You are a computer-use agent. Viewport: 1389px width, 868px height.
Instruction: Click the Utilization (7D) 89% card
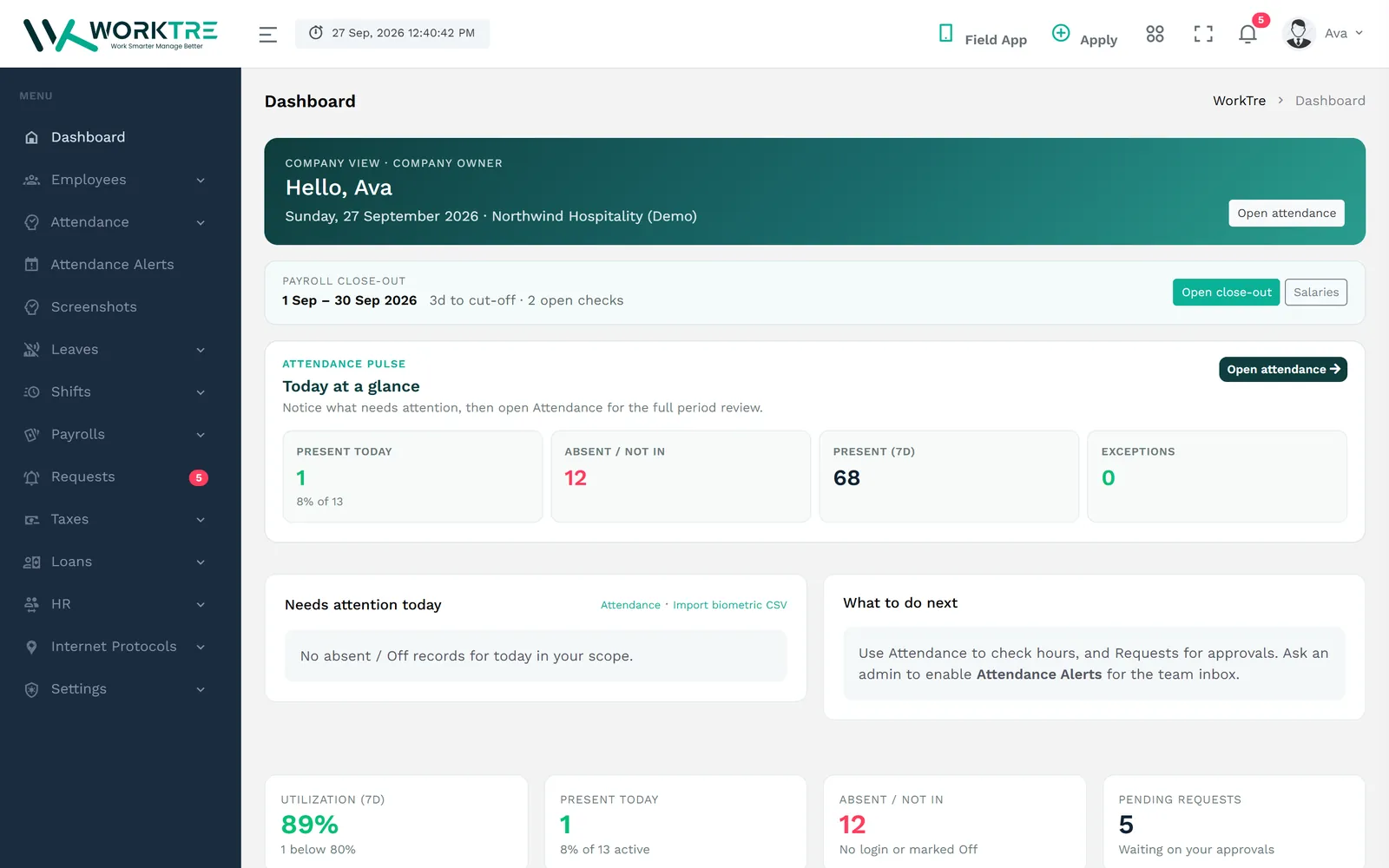(397, 821)
